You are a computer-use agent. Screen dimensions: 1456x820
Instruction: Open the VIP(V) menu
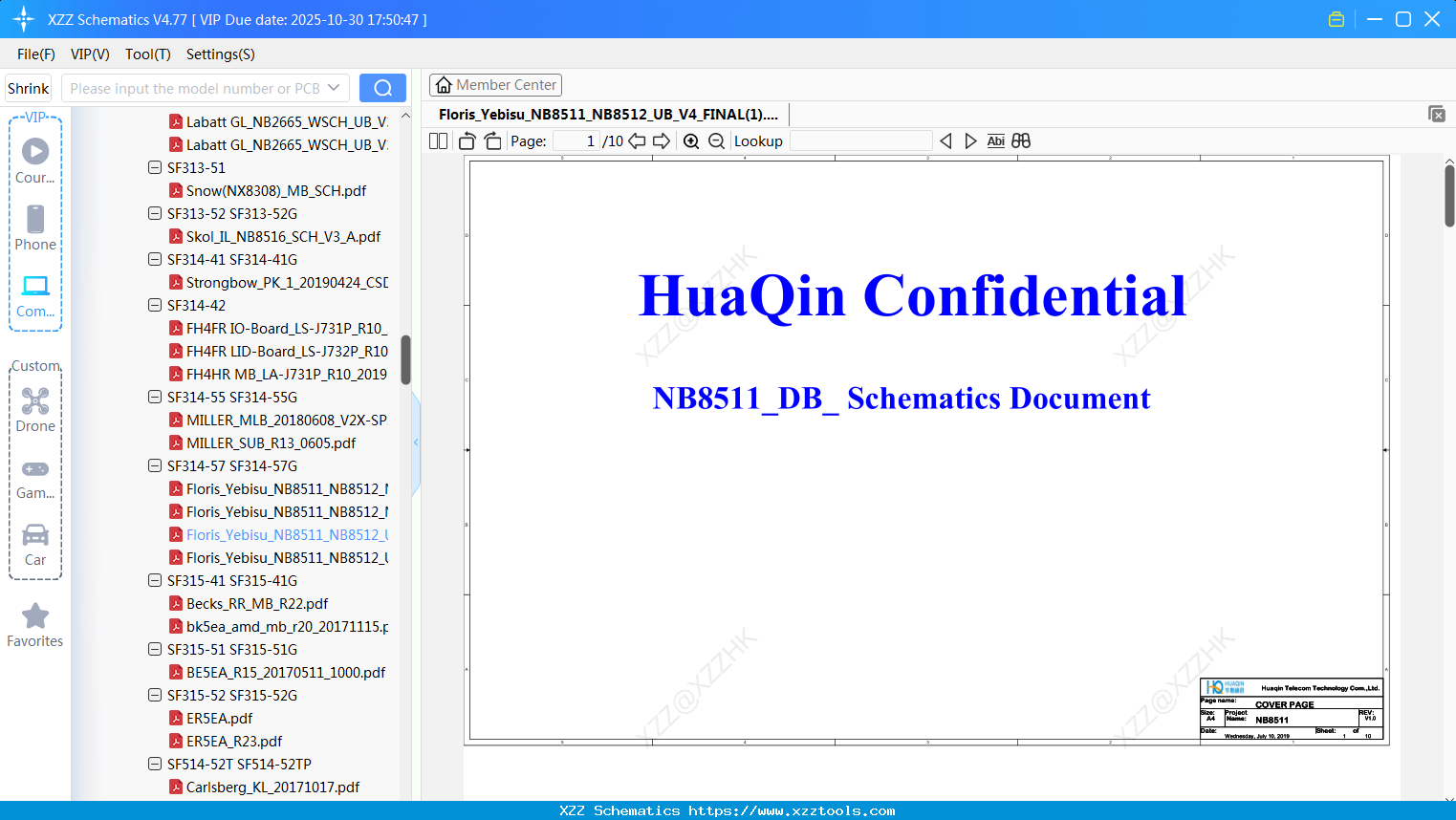pyautogui.click(x=90, y=54)
